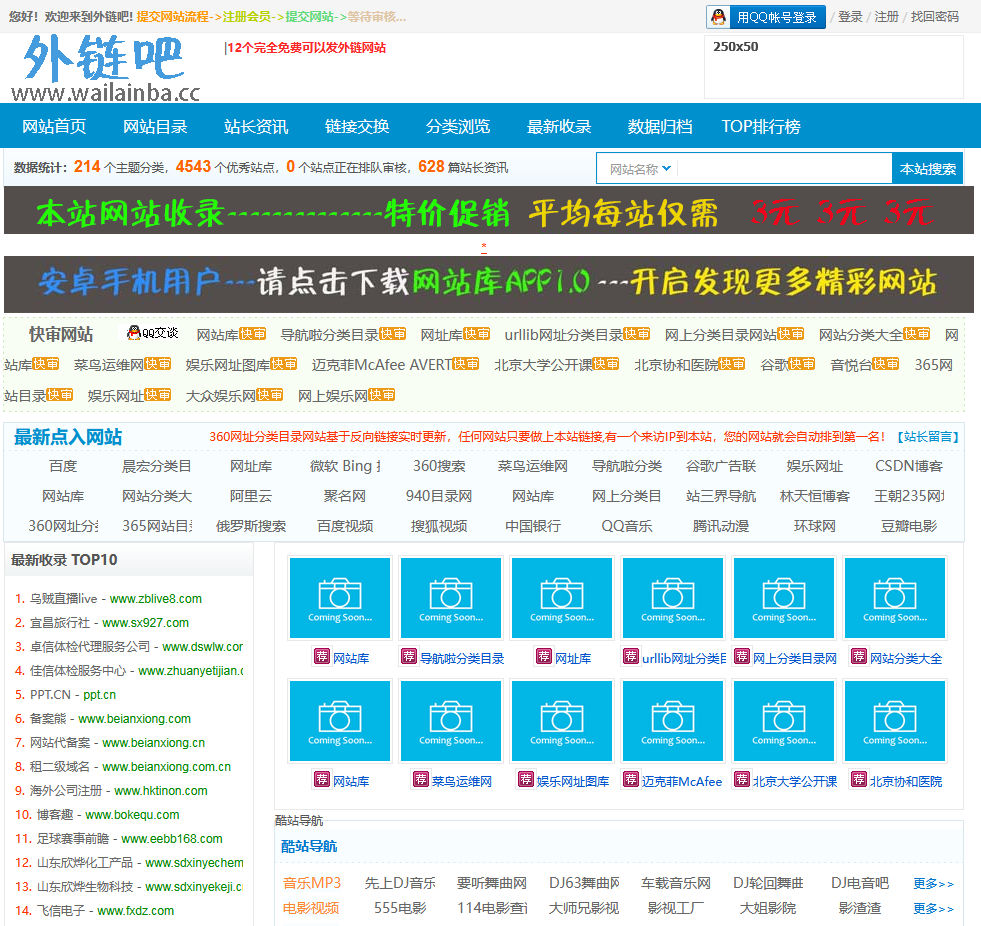981x926 pixels.
Task: Open 网站目录 in the navigation bar
Action: click(x=155, y=126)
